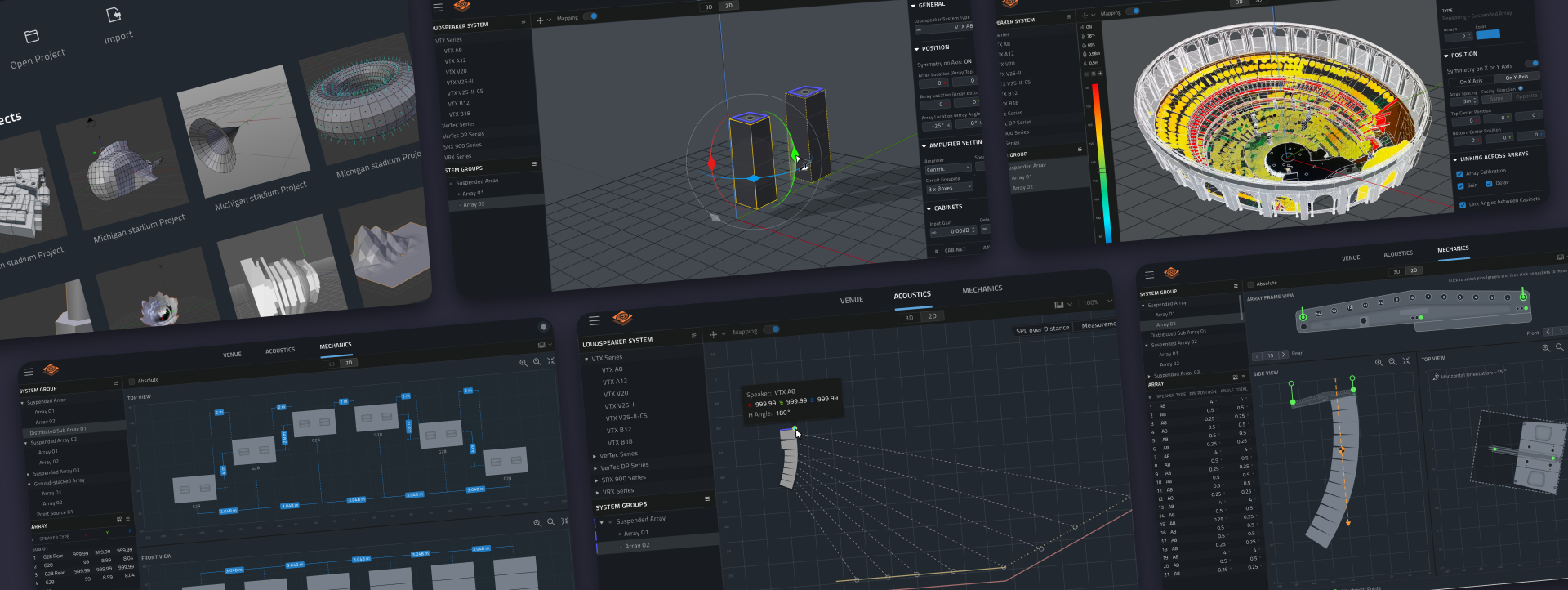Click the blue Color swatch

click(1487, 34)
